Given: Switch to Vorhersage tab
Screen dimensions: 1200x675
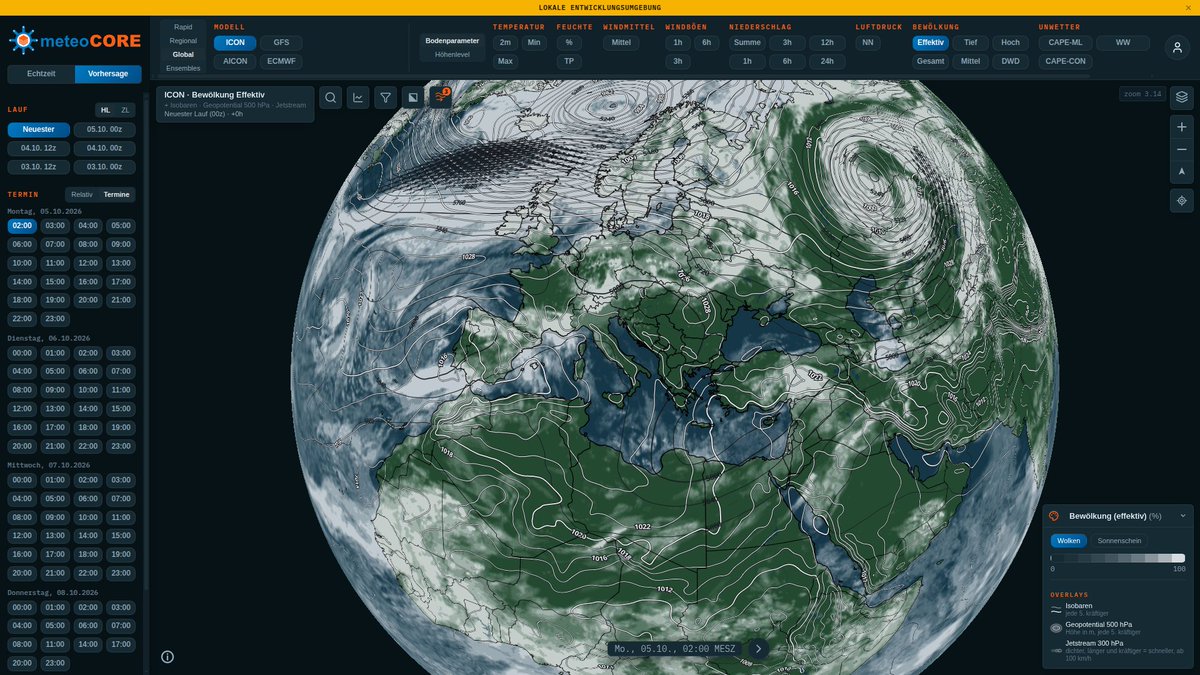Looking at the screenshot, I should pos(108,74).
